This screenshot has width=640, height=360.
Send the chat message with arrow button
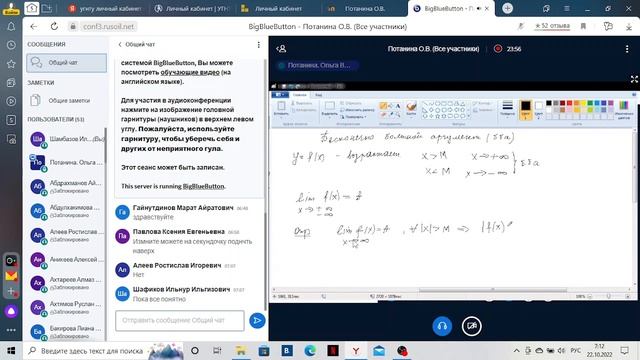[257, 320]
